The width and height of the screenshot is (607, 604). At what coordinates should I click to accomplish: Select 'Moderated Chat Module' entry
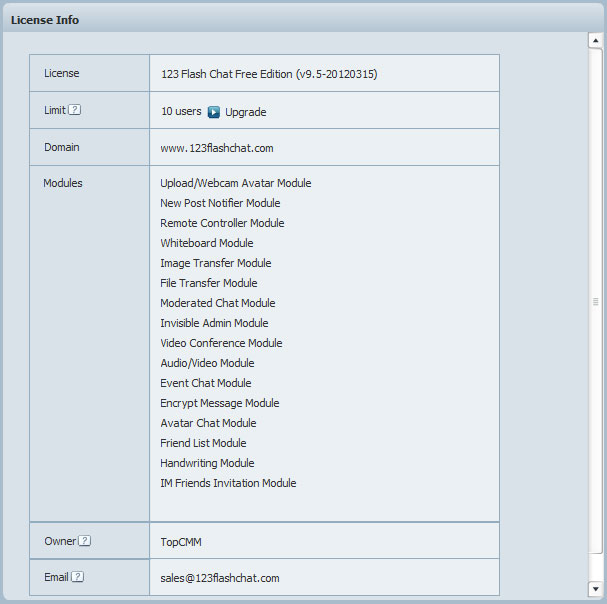pos(218,303)
